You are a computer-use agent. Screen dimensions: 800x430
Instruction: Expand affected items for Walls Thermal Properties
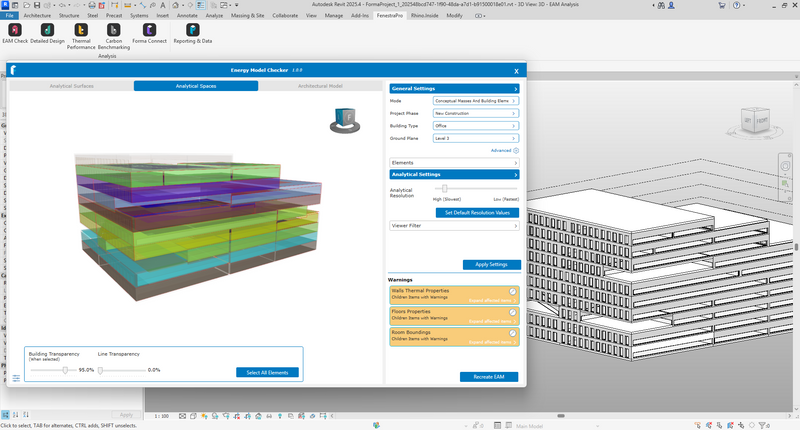coord(492,300)
